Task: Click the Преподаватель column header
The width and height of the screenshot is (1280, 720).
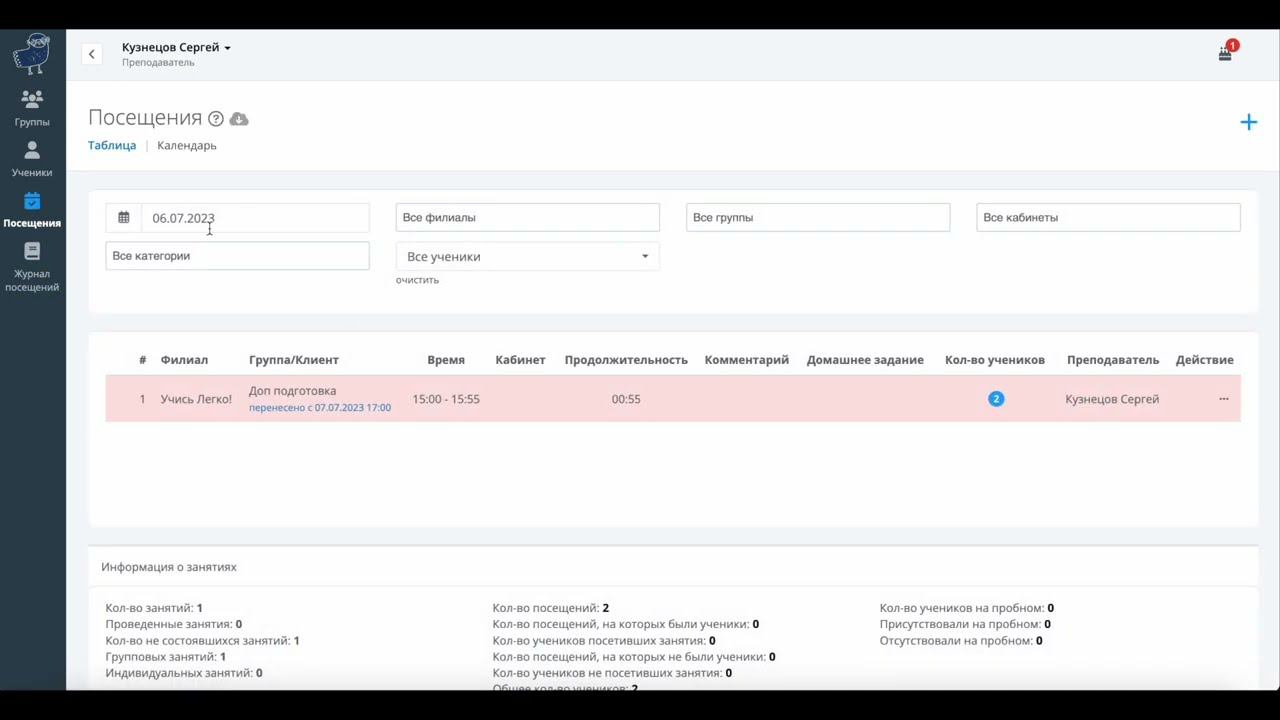Action: (1113, 360)
